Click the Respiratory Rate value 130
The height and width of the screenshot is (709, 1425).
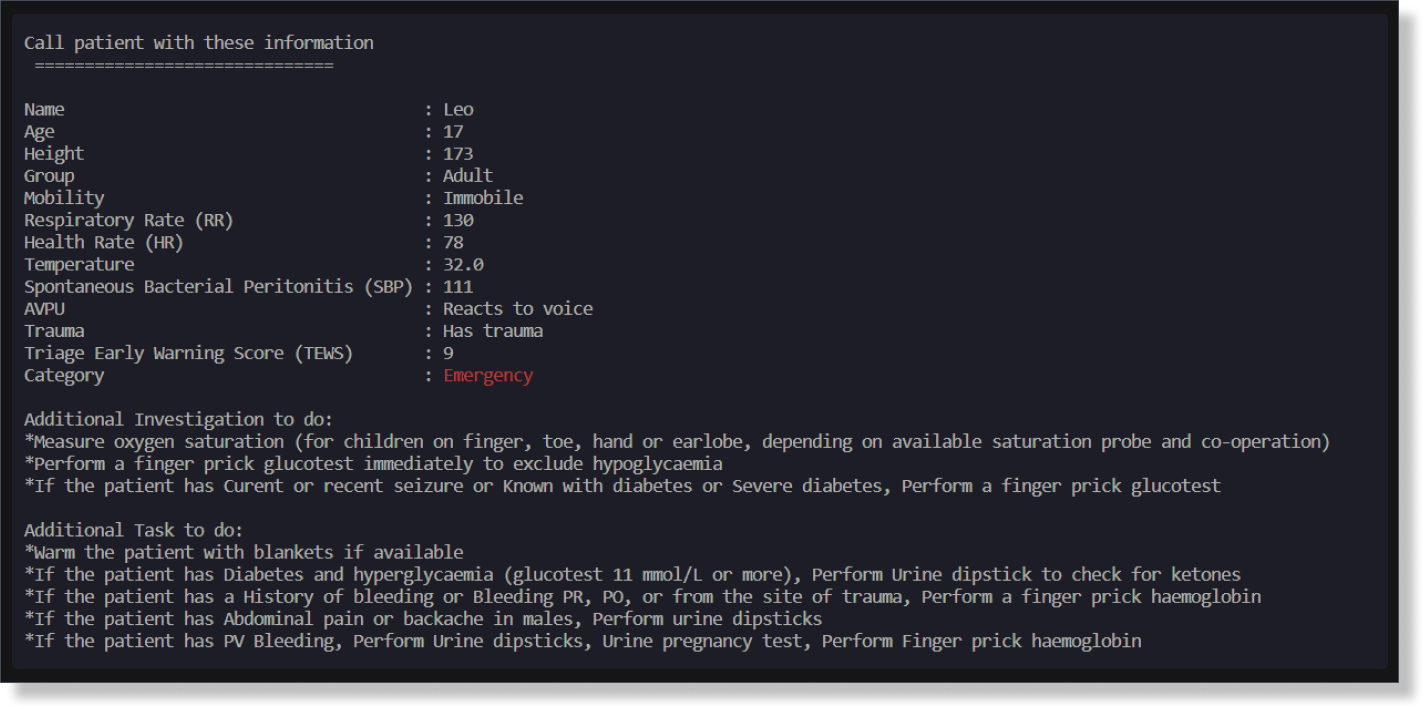point(458,220)
